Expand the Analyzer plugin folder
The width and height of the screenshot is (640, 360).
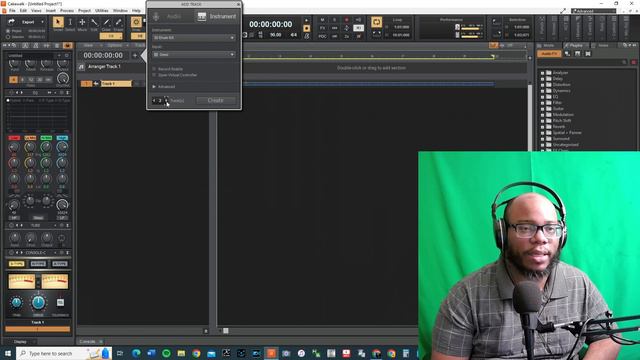click(x=542, y=73)
